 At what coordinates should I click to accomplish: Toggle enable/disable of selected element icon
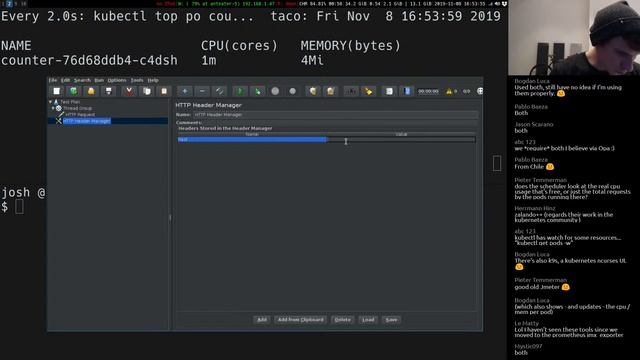point(220,91)
